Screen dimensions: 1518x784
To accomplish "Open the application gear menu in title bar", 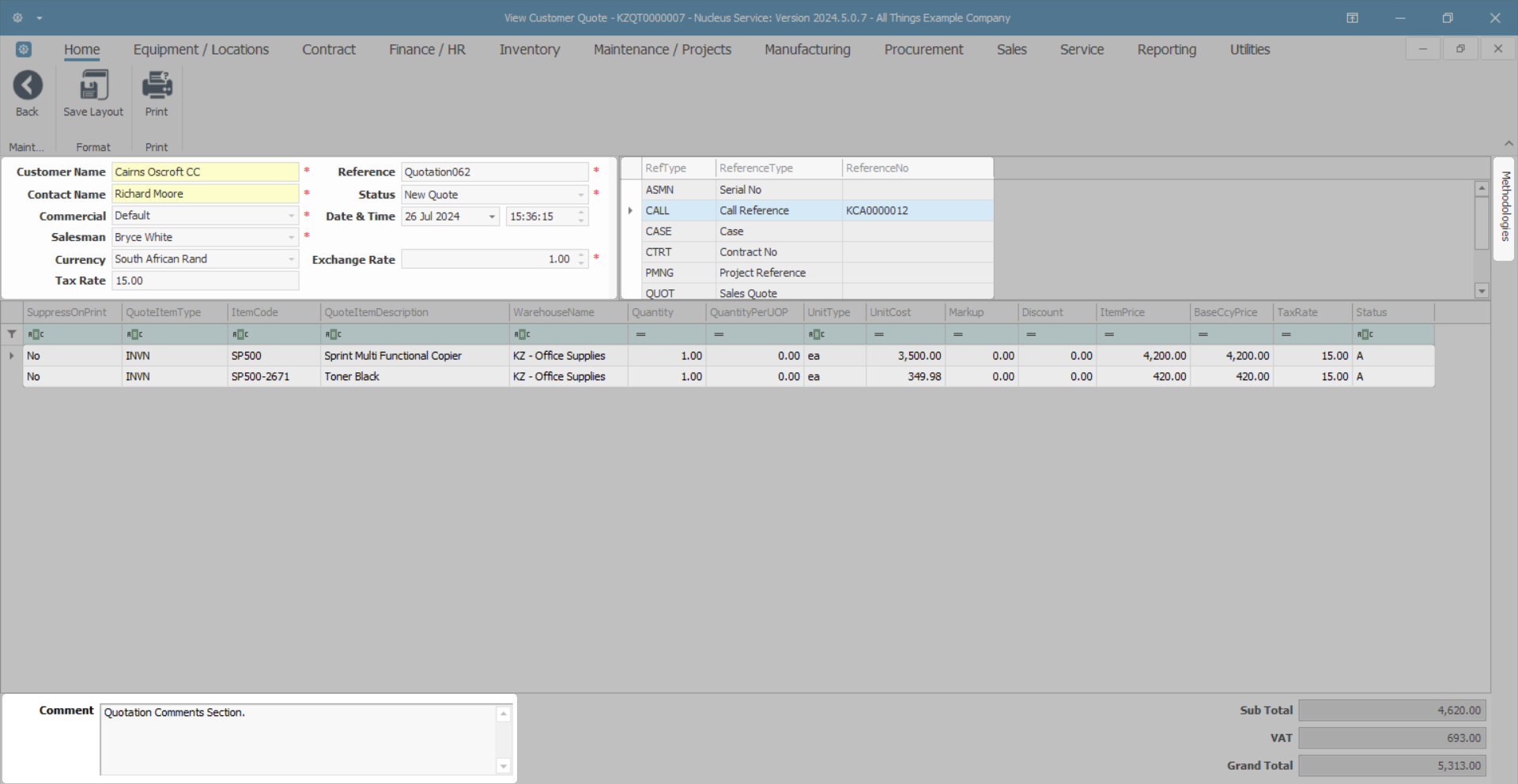I will 17,17.
